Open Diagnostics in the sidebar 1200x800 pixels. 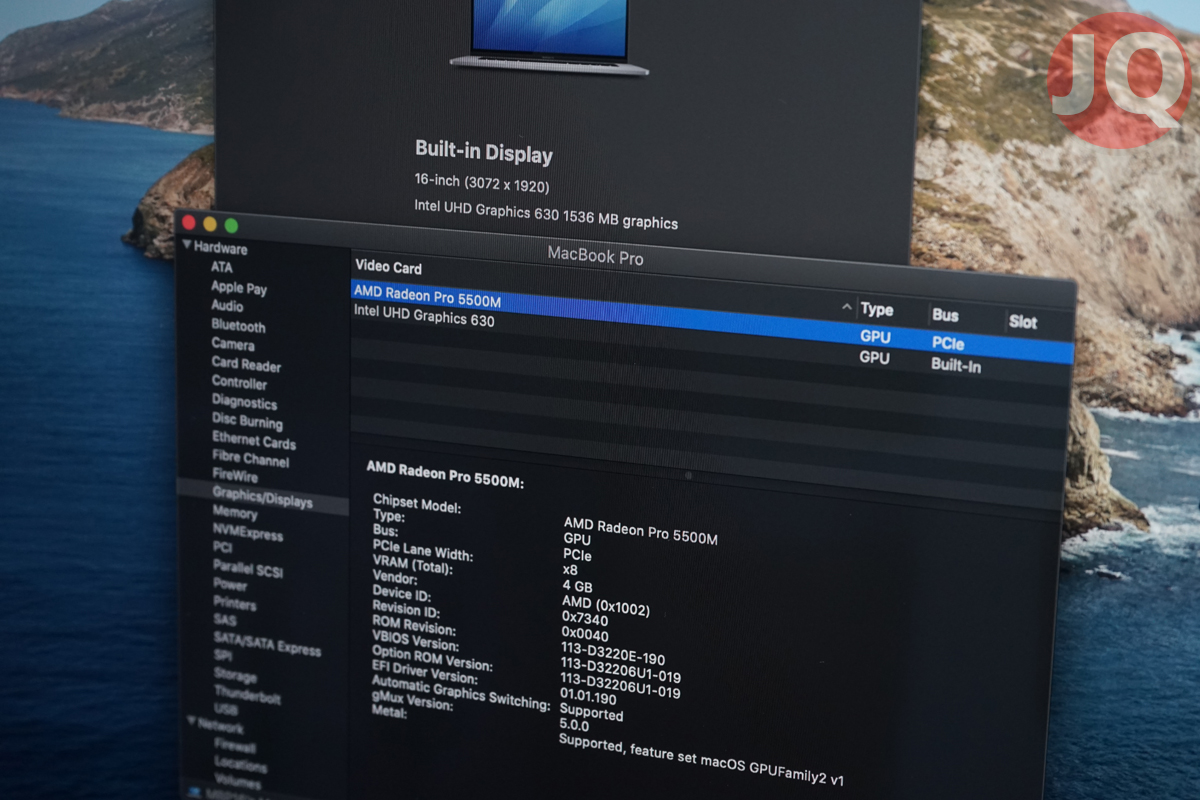click(244, 402)
